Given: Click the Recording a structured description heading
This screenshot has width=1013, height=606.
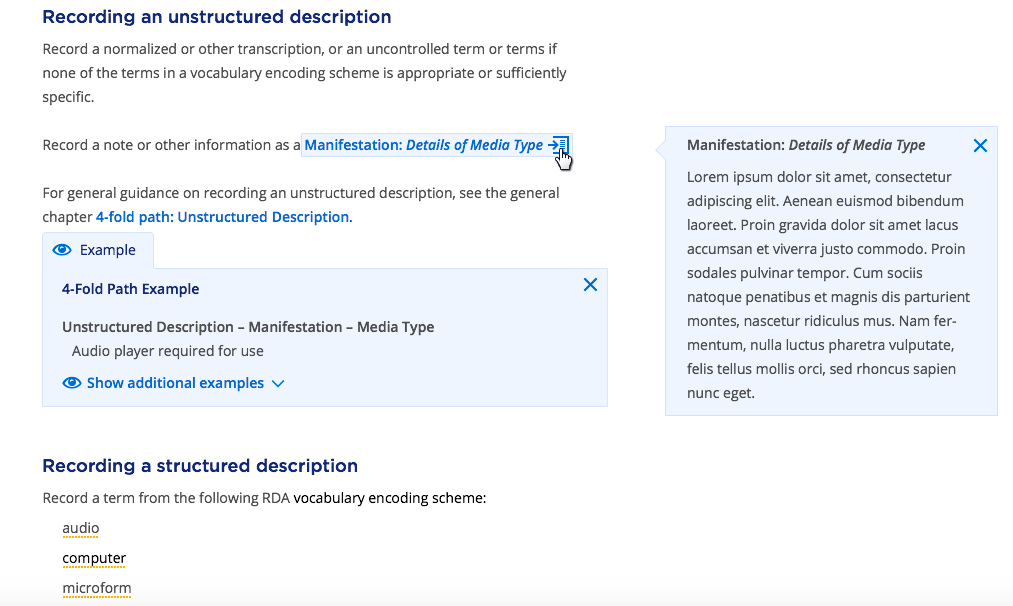Looking at the screenshot, I should click(x=200, y=466).
